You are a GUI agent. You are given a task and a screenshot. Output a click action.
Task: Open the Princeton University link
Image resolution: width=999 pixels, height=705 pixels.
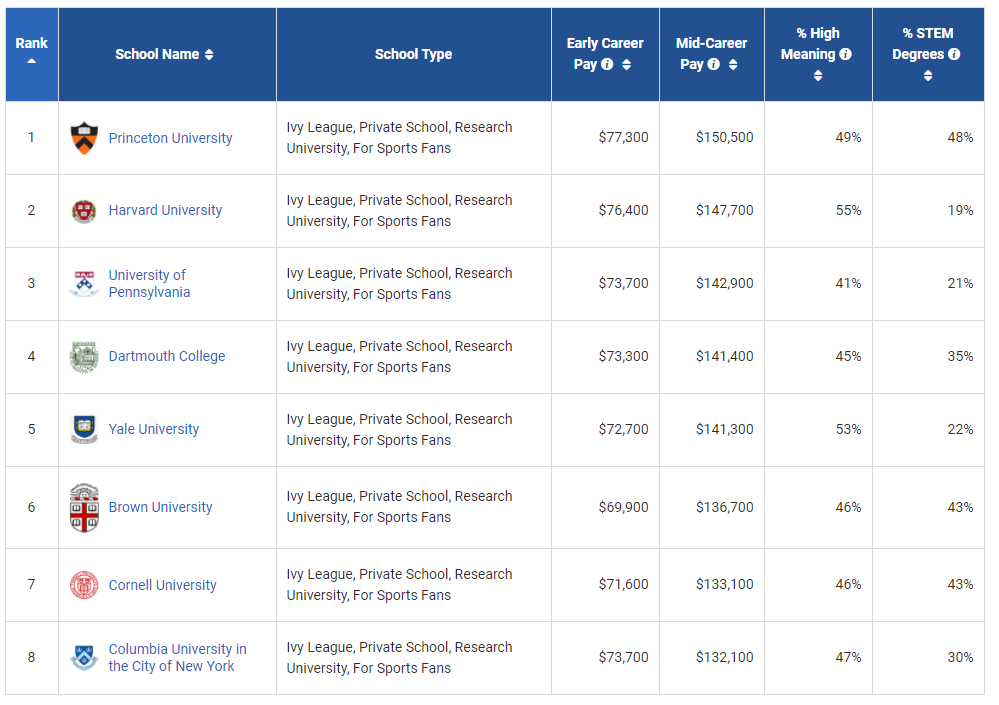click(170, 138)
